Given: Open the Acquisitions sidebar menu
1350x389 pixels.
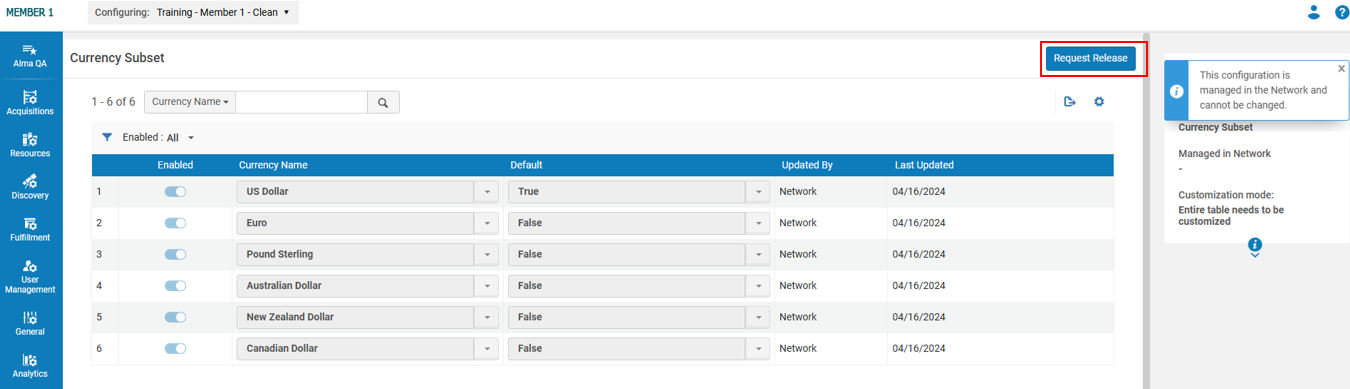Looking at the screenshot, I should pyautogui.click(x=30, y=103).
